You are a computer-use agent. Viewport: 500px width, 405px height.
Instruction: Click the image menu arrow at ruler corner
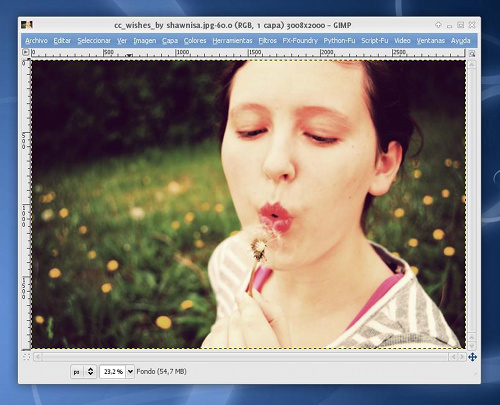(x=26, y=52)
